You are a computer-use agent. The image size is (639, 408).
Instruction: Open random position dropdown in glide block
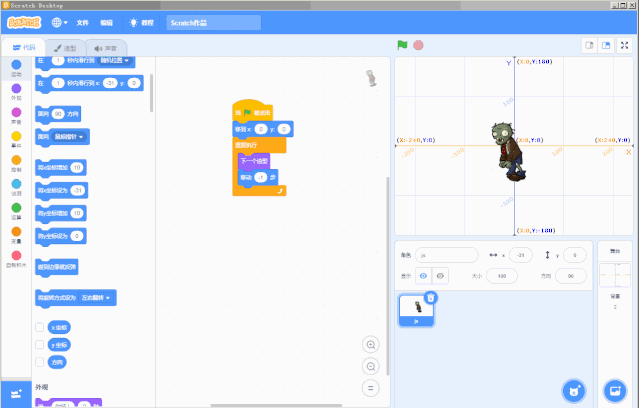pos(115,60)
